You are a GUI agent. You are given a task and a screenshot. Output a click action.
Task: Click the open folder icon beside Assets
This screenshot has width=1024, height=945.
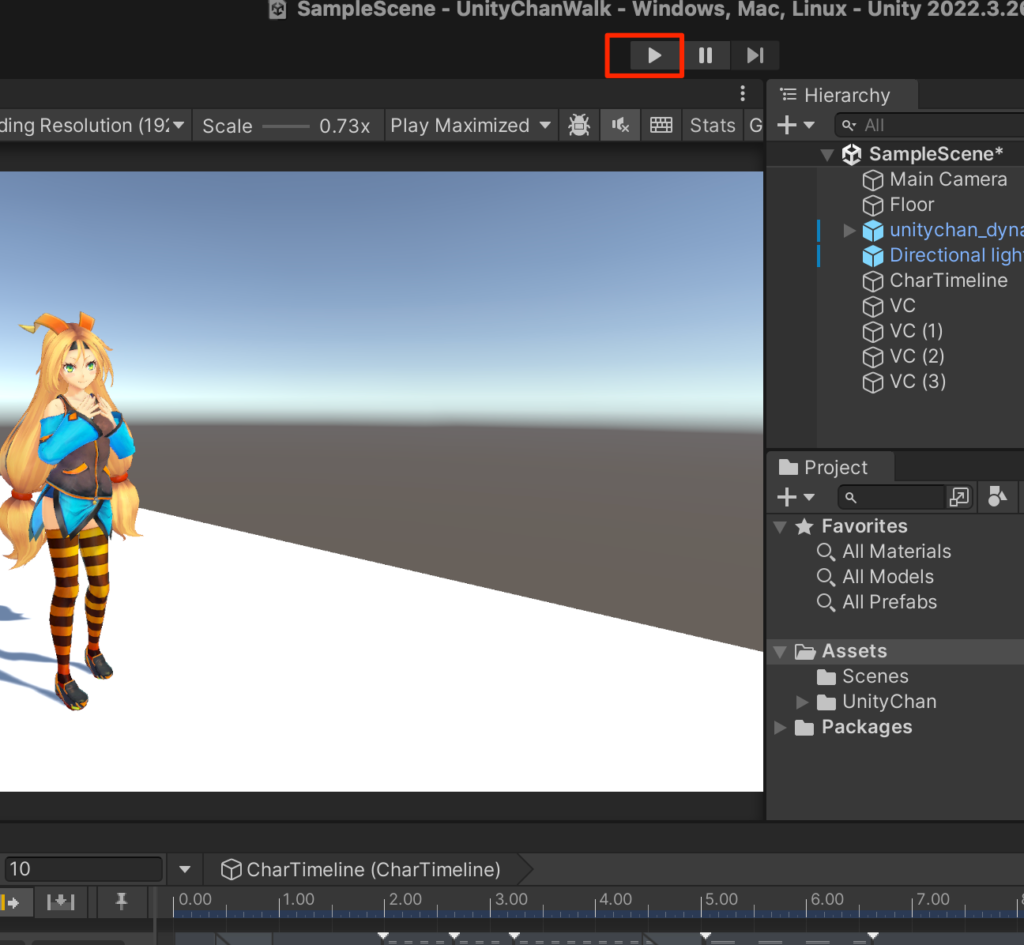coord(805,652)
